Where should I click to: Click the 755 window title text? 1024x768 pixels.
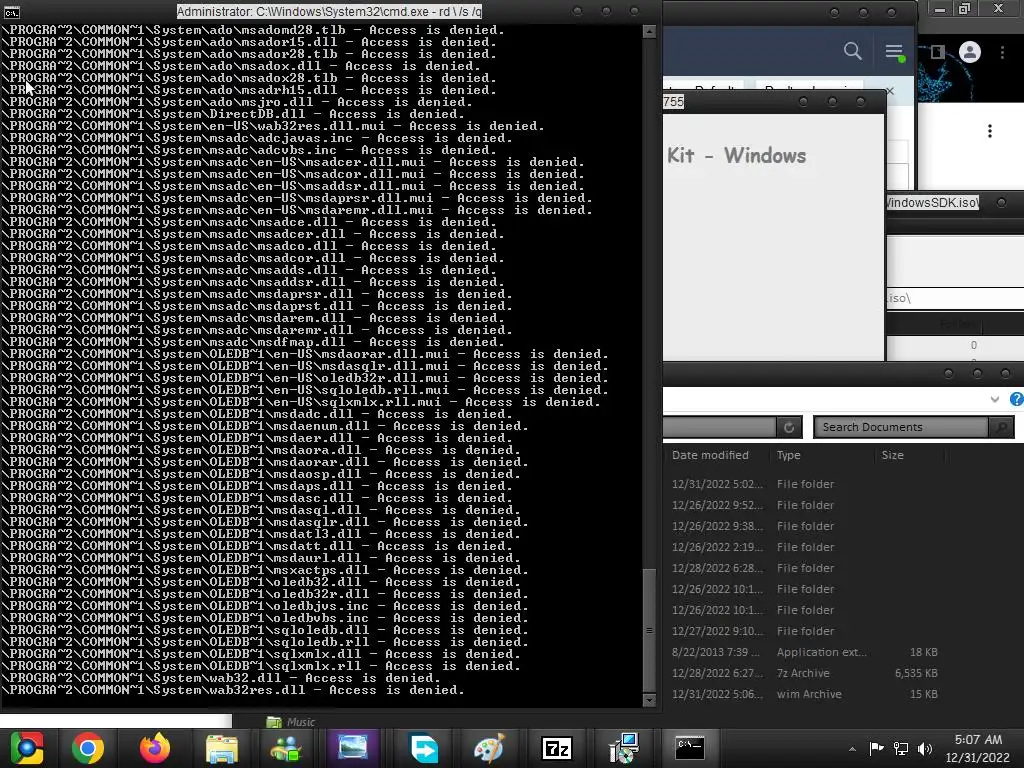pos(673,102)
